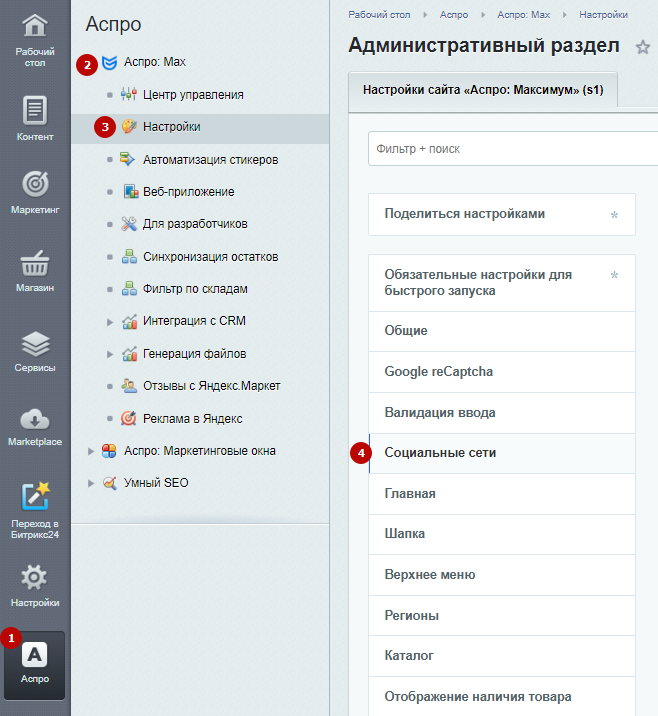Screen dimensions: 658x716
Task: Open the Общие settings section
Action: (502, 331)
